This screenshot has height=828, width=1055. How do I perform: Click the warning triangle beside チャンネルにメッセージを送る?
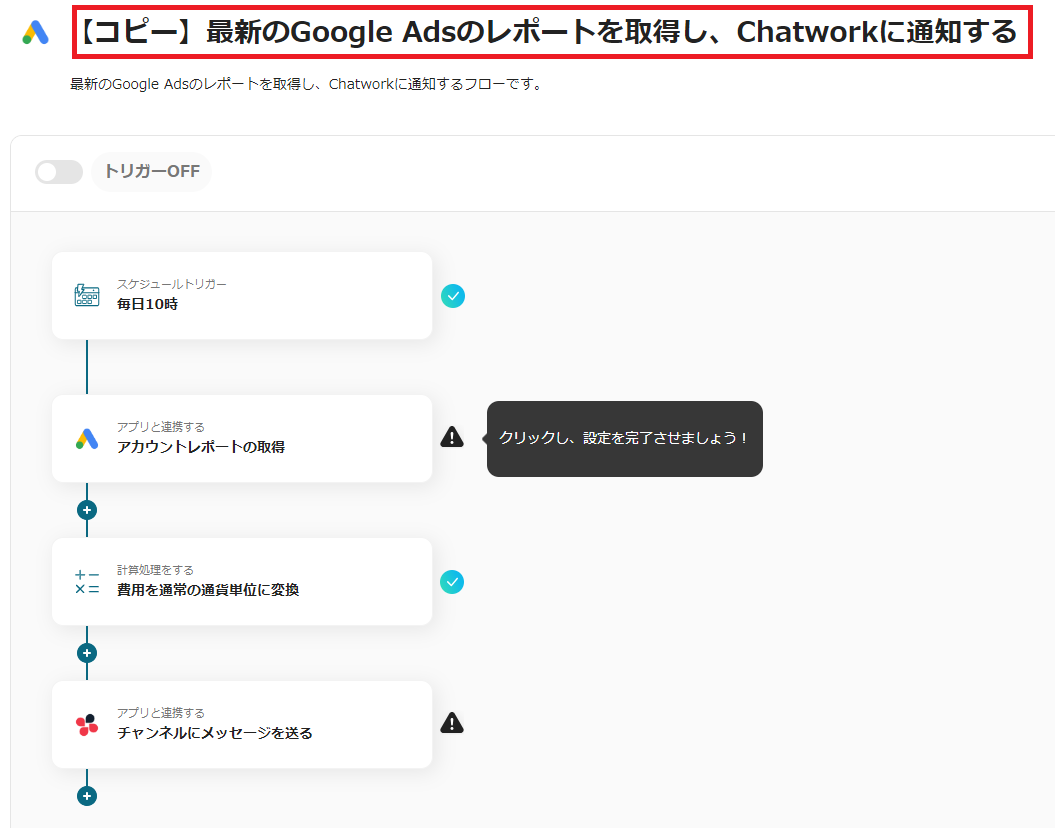pos(452,723)
